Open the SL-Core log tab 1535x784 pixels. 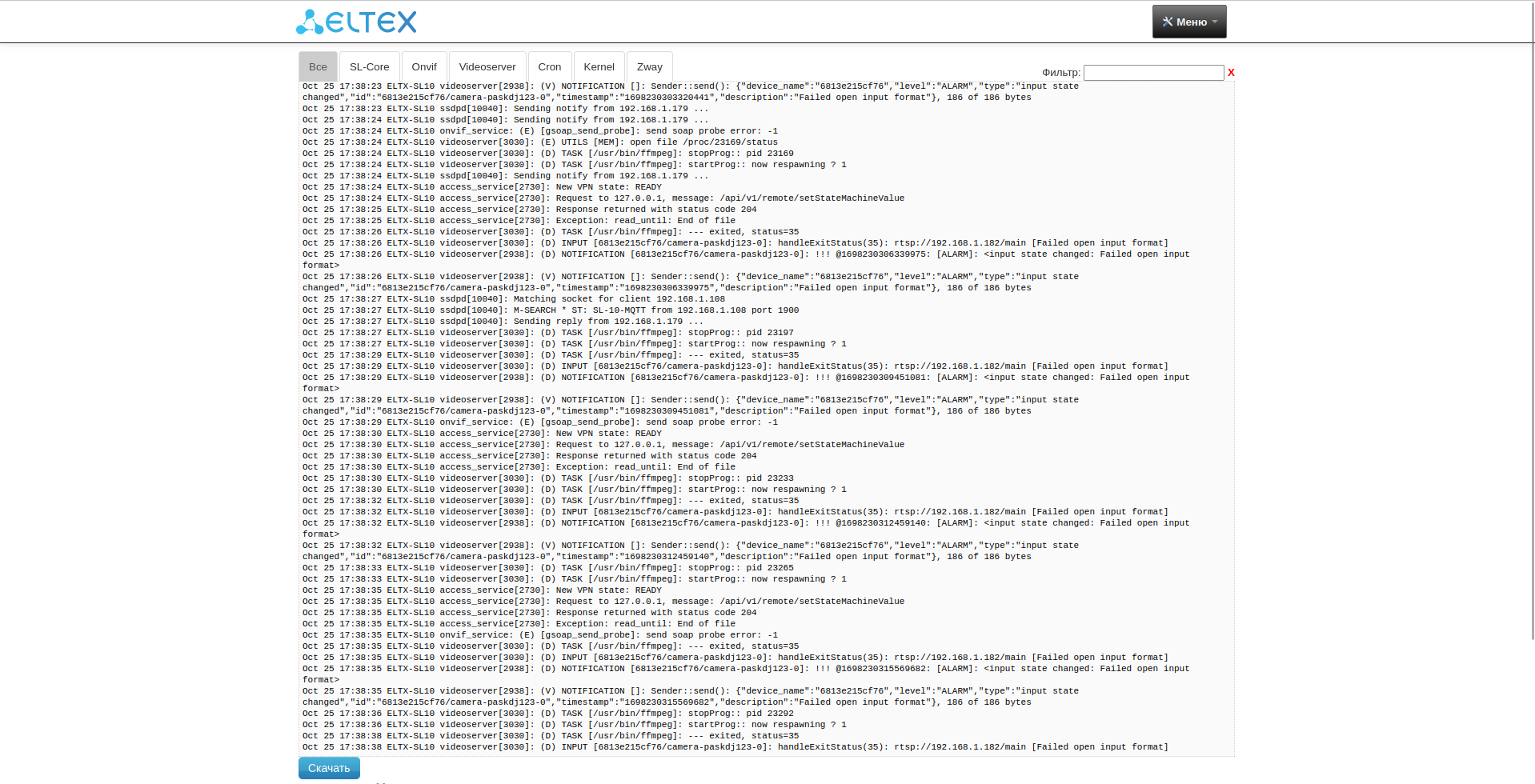[x=369, y=67]
